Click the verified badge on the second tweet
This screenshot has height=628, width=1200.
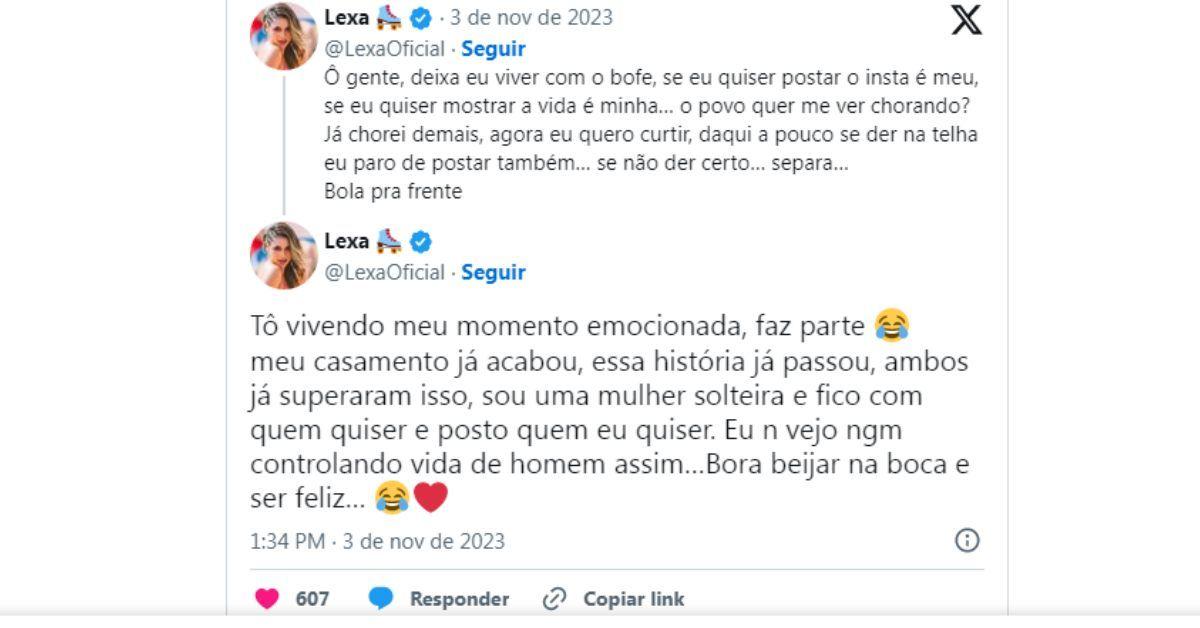tap(421, 241)
